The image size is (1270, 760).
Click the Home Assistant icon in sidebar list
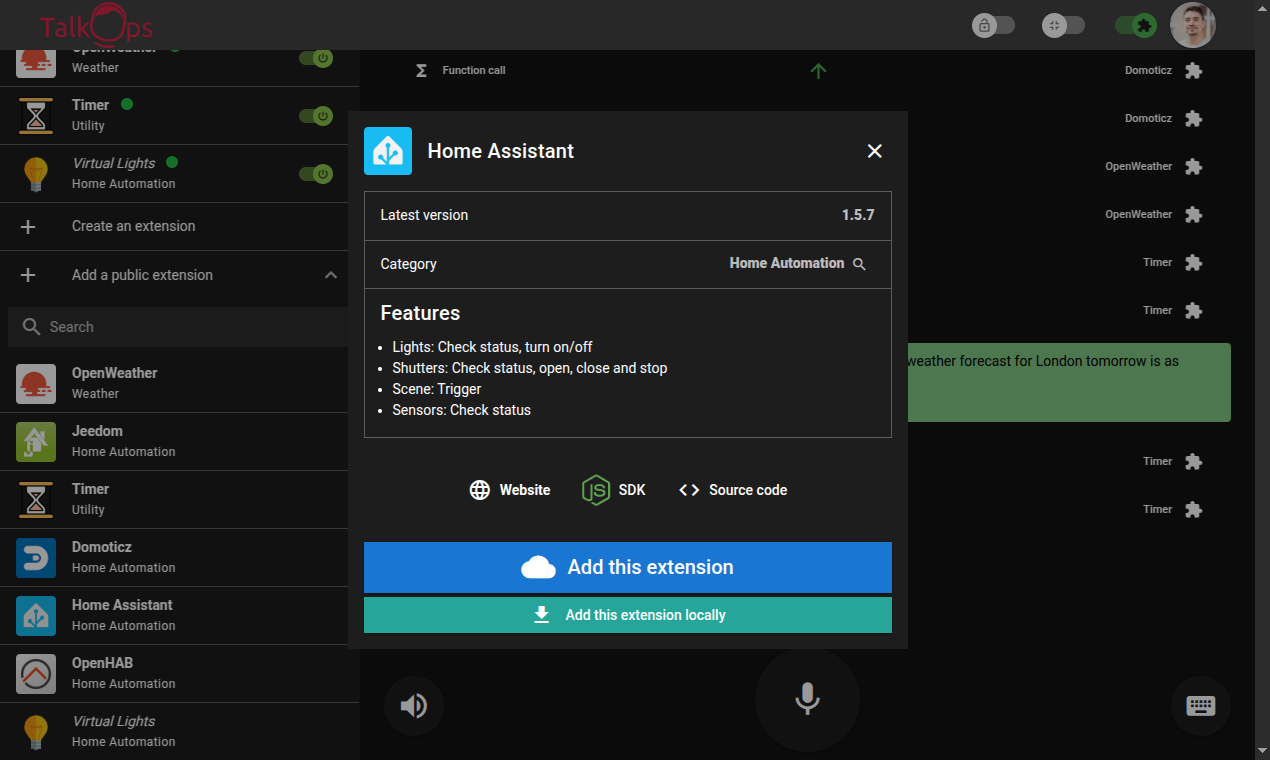point(36,616)
